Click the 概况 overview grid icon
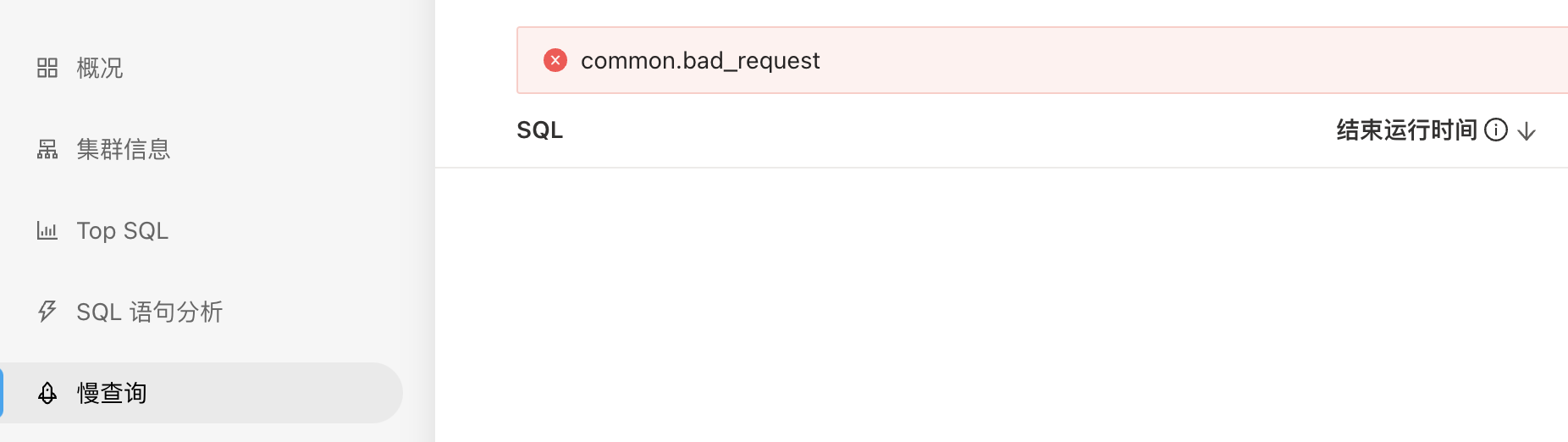This screenshot has width=1568, height=442. (x=47, y=68)
